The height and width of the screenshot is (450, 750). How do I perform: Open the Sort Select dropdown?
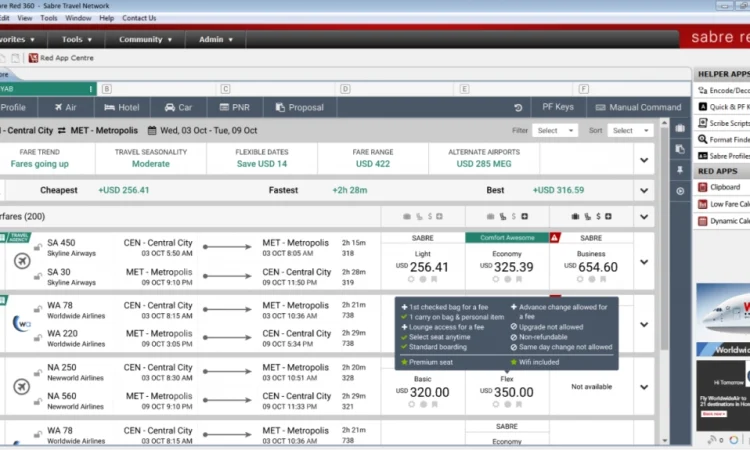coord(630,131)
